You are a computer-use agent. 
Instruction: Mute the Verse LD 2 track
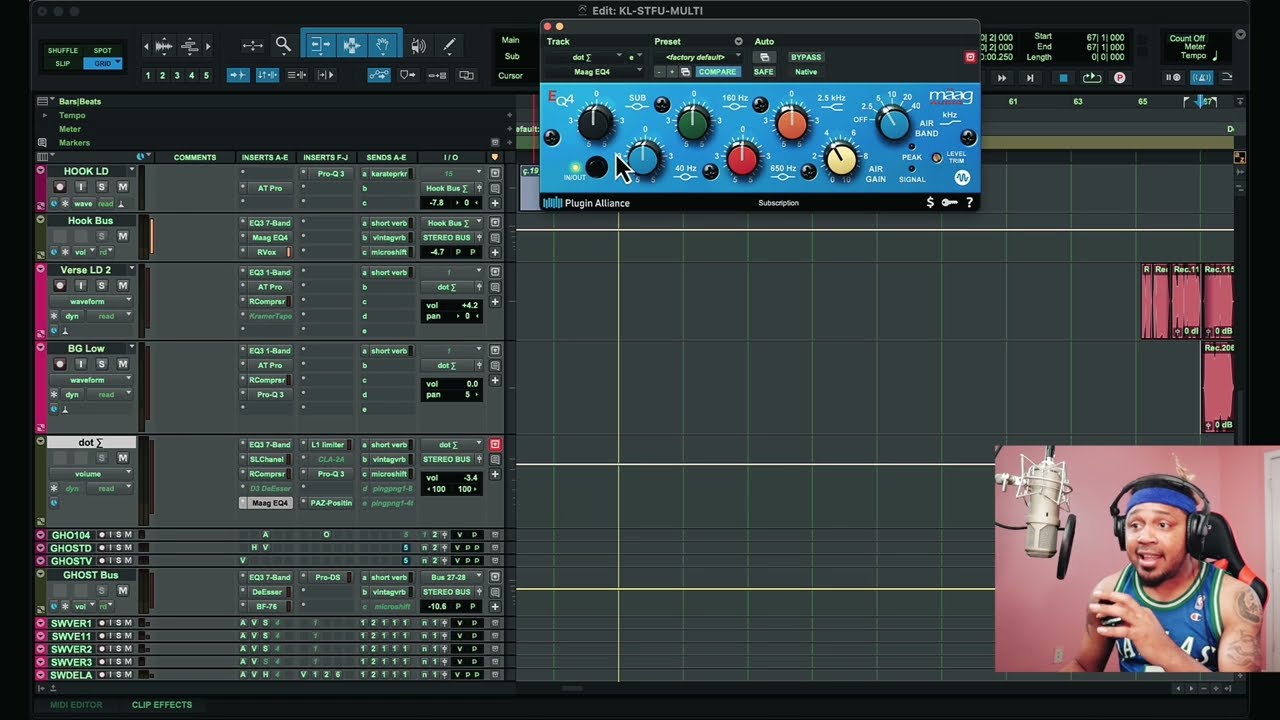[123, 285]
